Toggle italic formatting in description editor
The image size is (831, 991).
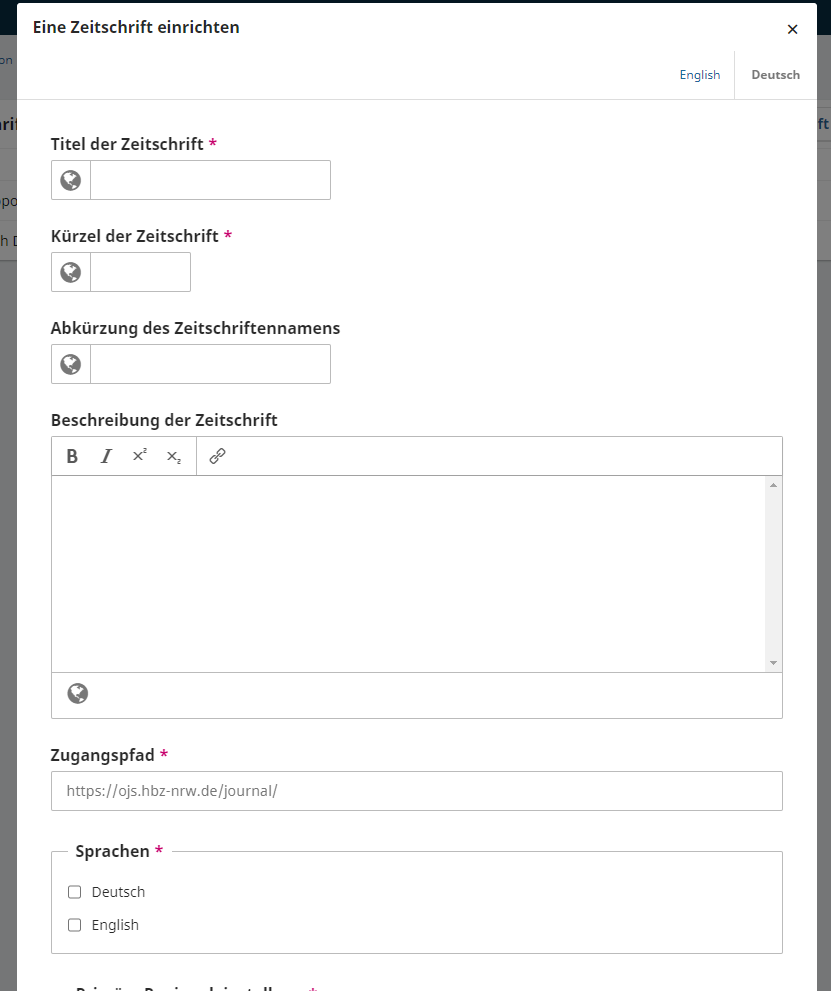tap(106, 456)
